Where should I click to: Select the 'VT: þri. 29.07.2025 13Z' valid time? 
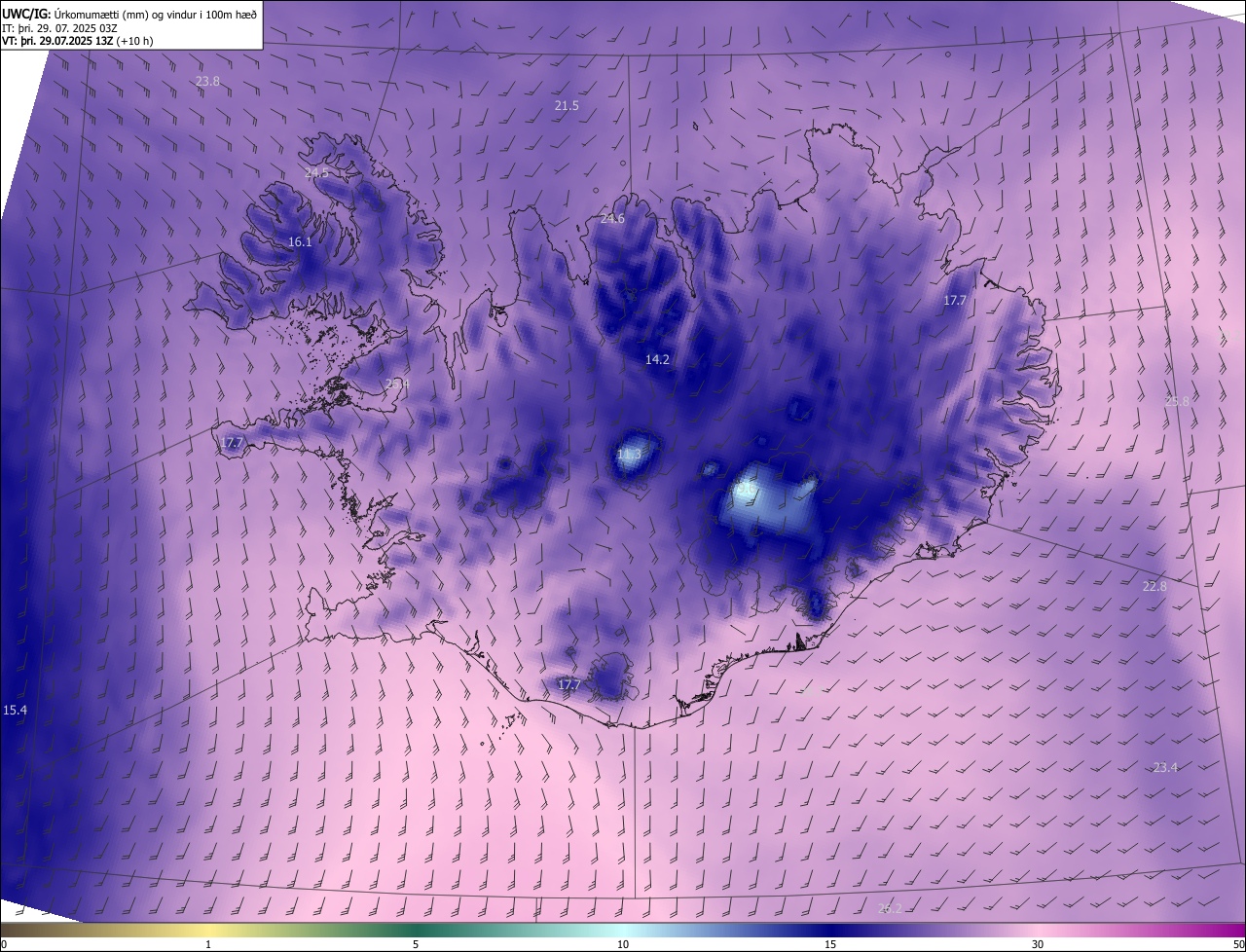pyautogui.click(x=56, y=41)
